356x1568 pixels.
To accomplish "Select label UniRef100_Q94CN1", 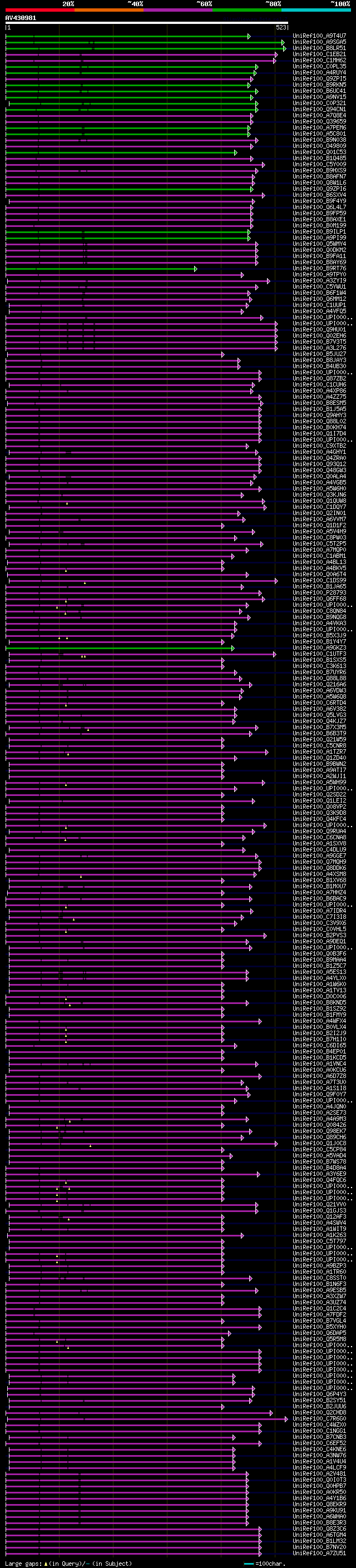I will (319, 110).
